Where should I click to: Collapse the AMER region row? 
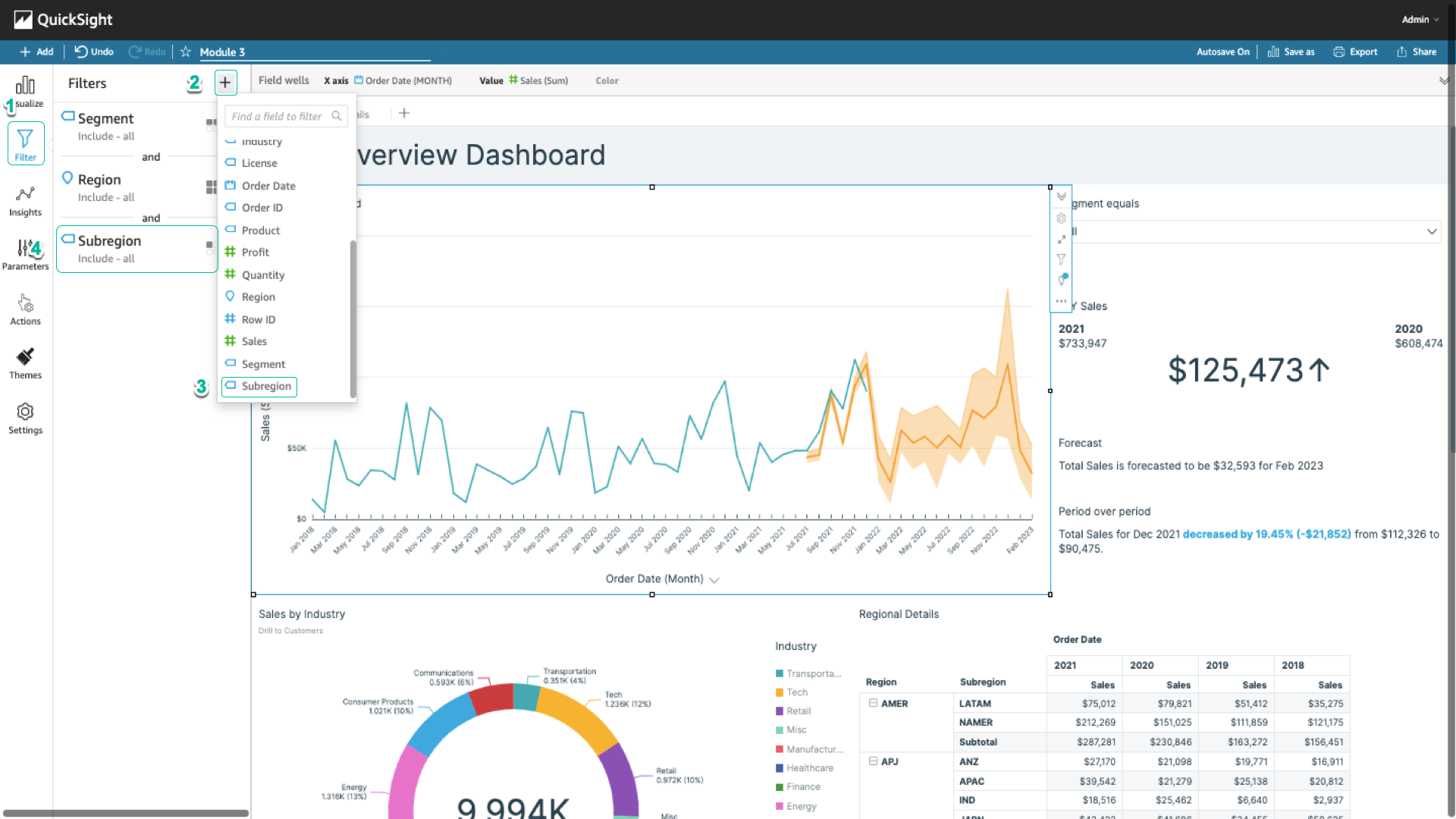click(x=873, y=703)
